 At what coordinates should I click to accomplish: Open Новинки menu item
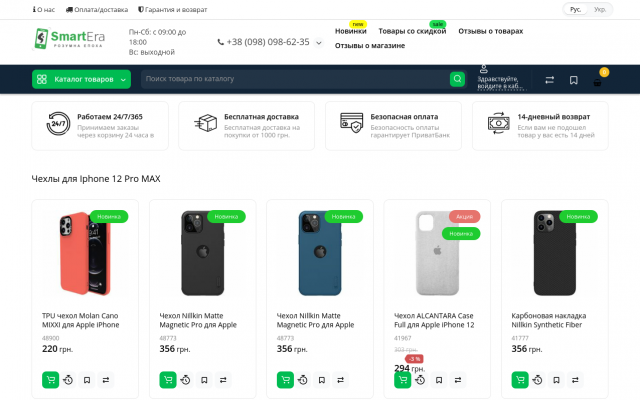(x=351, y=31)
